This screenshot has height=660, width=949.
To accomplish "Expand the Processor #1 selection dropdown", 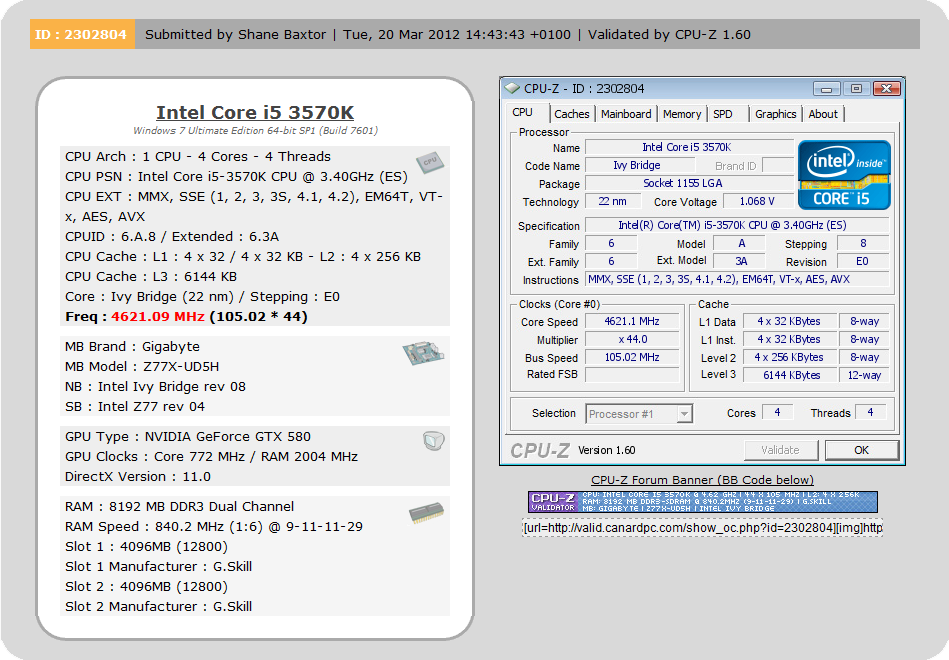I will click(x=685, y=414).
